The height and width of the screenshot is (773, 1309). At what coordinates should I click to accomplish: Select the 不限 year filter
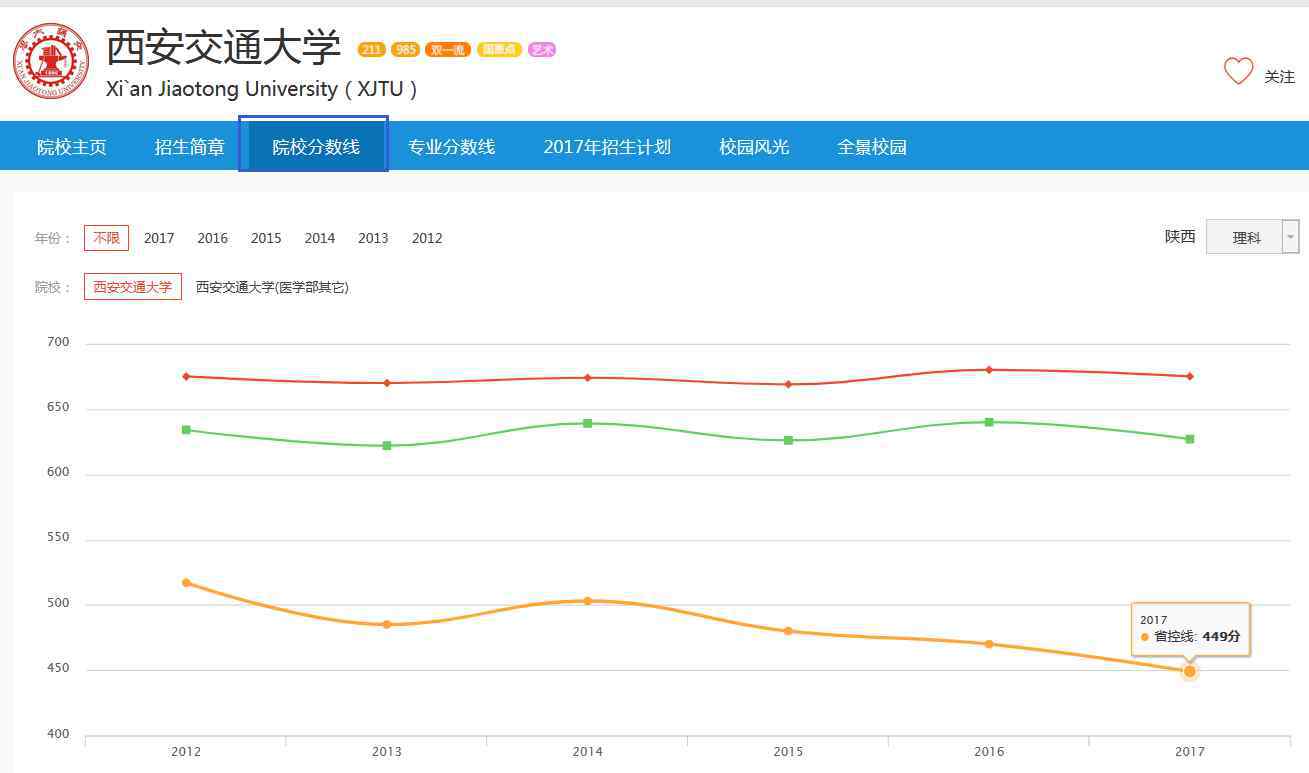coord(106,238)
